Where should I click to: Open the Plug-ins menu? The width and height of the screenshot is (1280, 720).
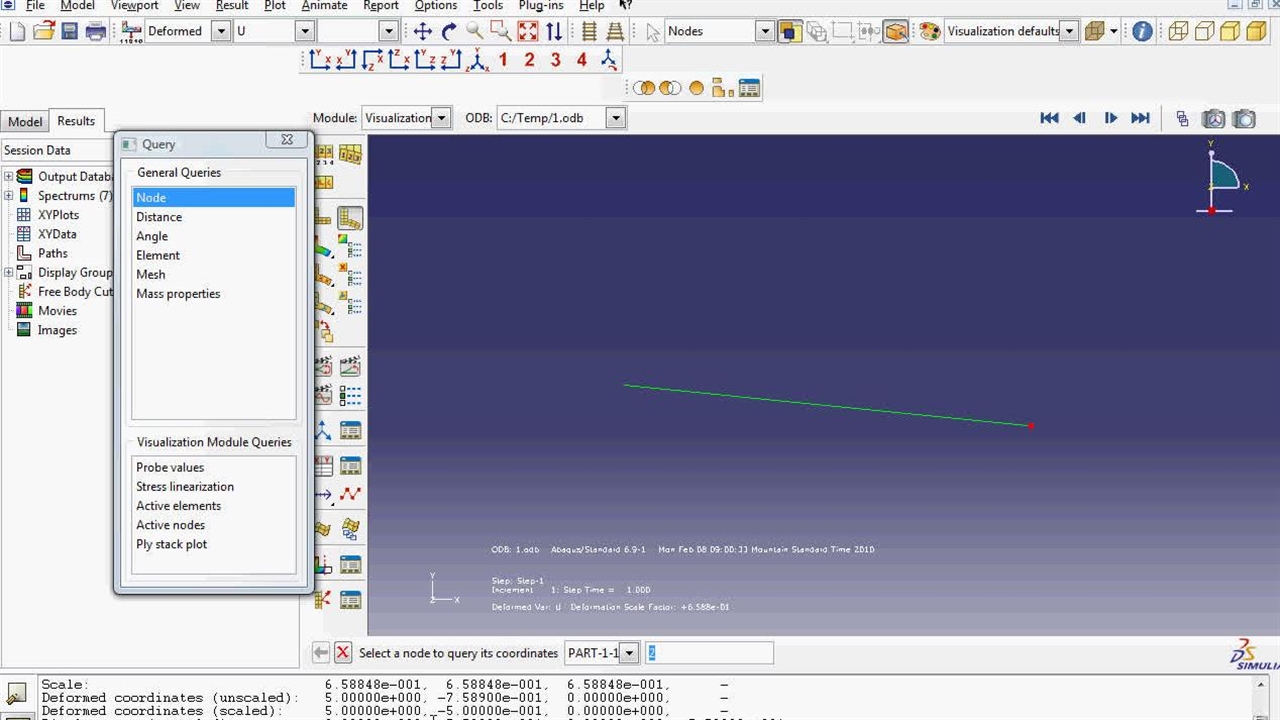click(x=540, y=6)
